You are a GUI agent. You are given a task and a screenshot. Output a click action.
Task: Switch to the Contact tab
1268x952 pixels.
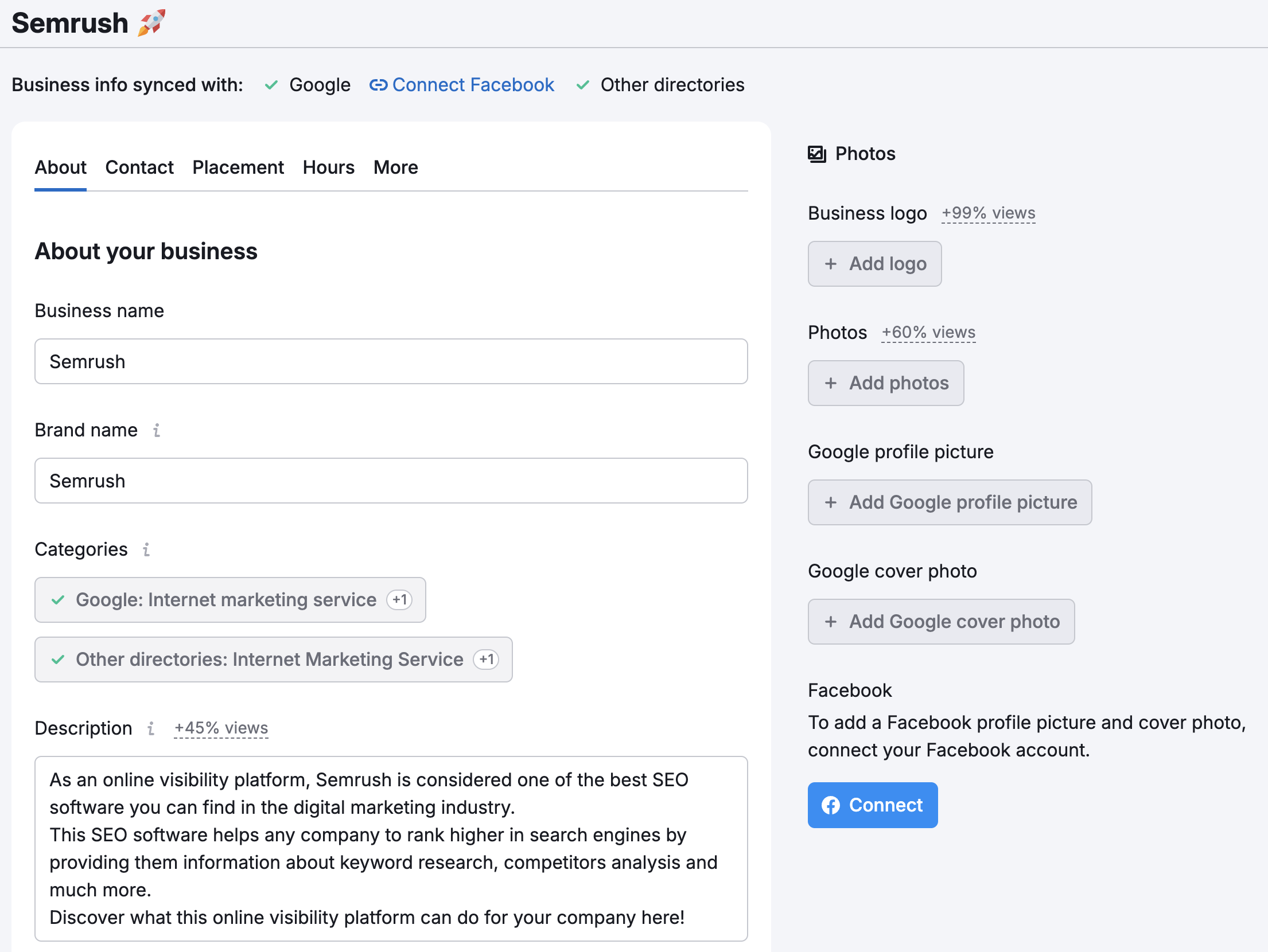click(139, 167)
